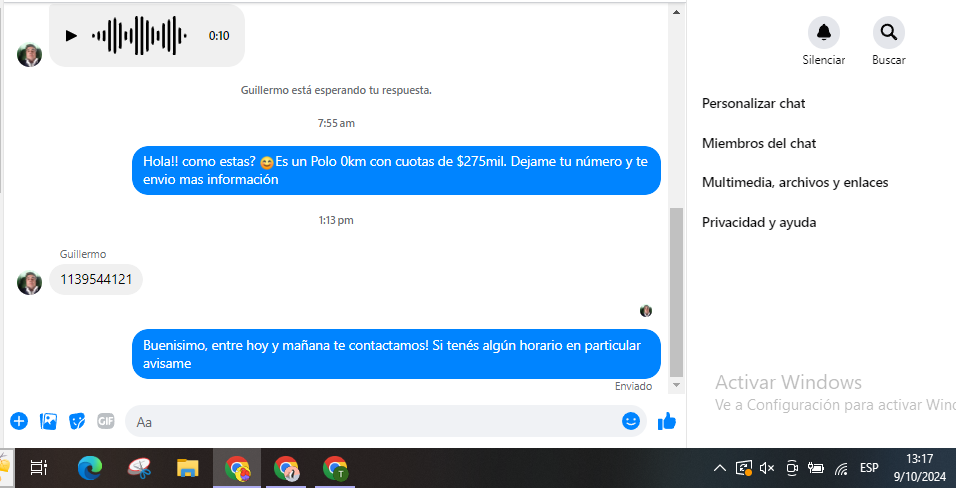Click Guillermo's avatar beside phone number message
Viewport: 956px width, 488px height.
(x=29, y=282)
